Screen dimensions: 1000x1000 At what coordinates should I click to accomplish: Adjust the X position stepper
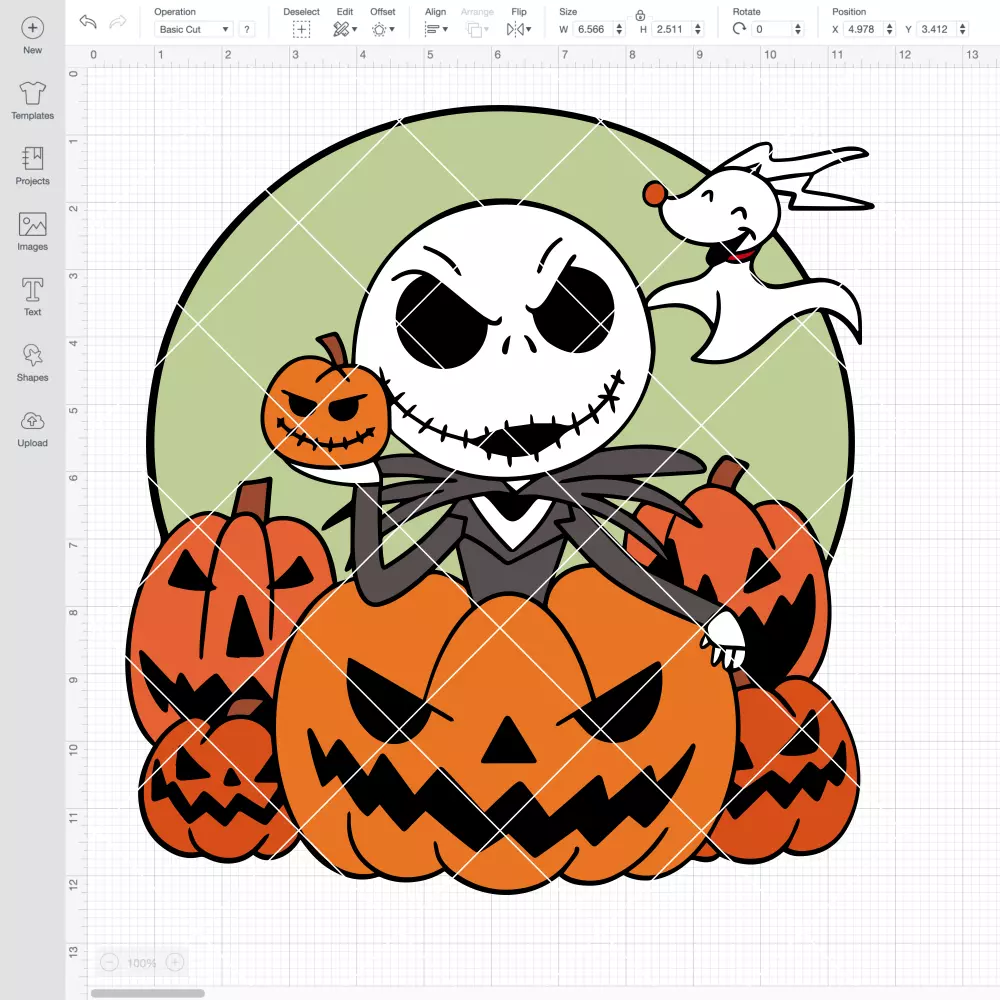click(x=890, y=29)
